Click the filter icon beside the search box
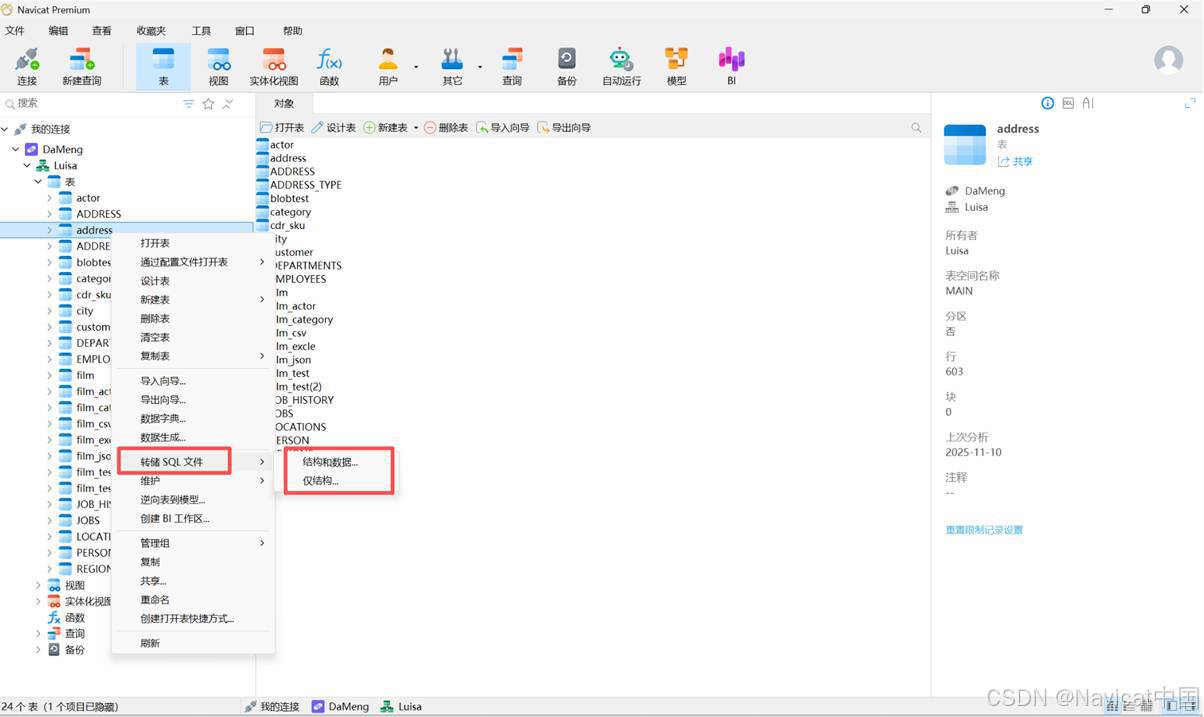 tap(188, 104)
